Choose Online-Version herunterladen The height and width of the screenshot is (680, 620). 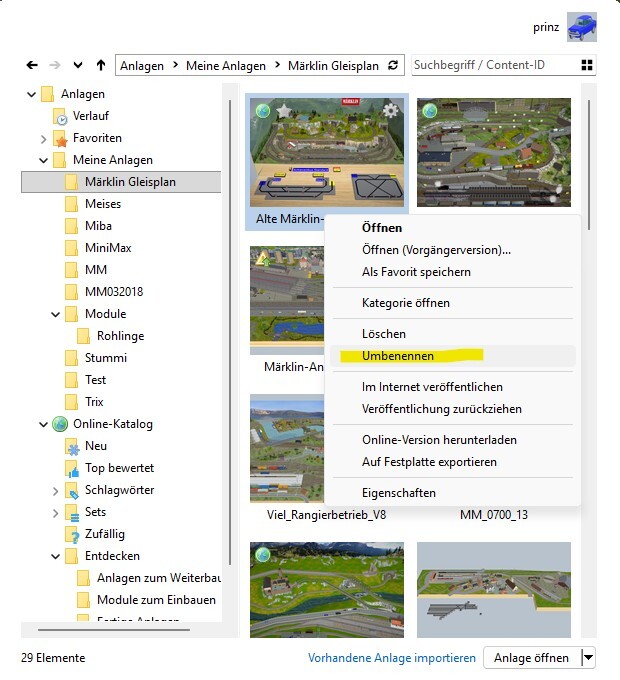[453, 440]
